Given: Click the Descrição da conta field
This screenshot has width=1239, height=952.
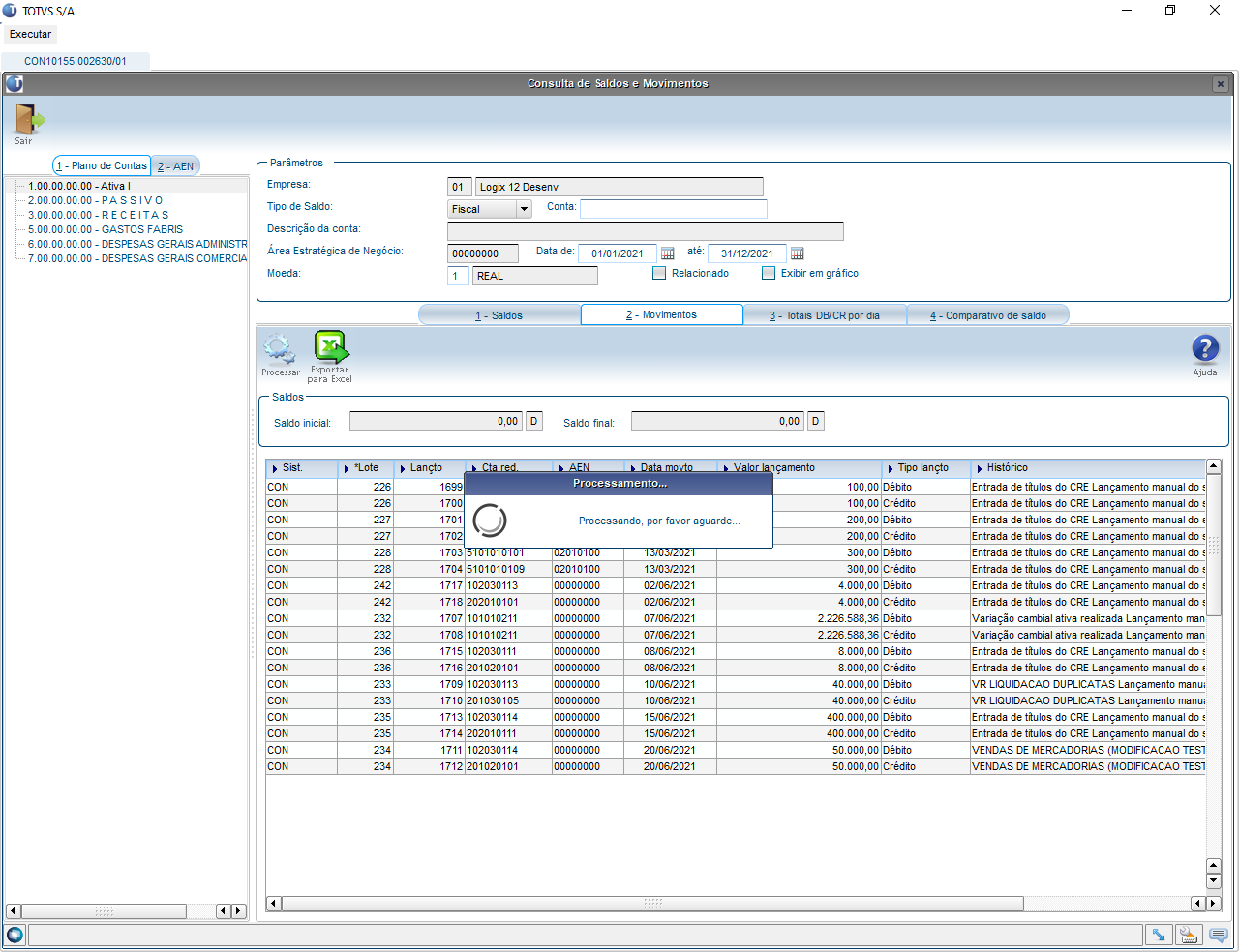Looking at the screenshot, I should [x=646, y=231].
